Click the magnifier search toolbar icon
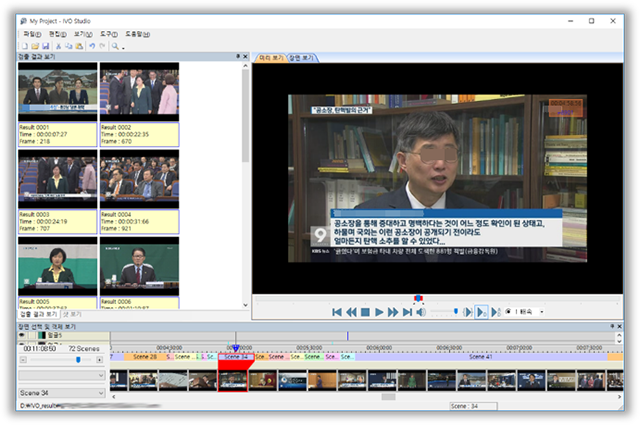Image resolution: width=640 pixels, height=425 pixels. pyautogui.click(x=116, y=46)
